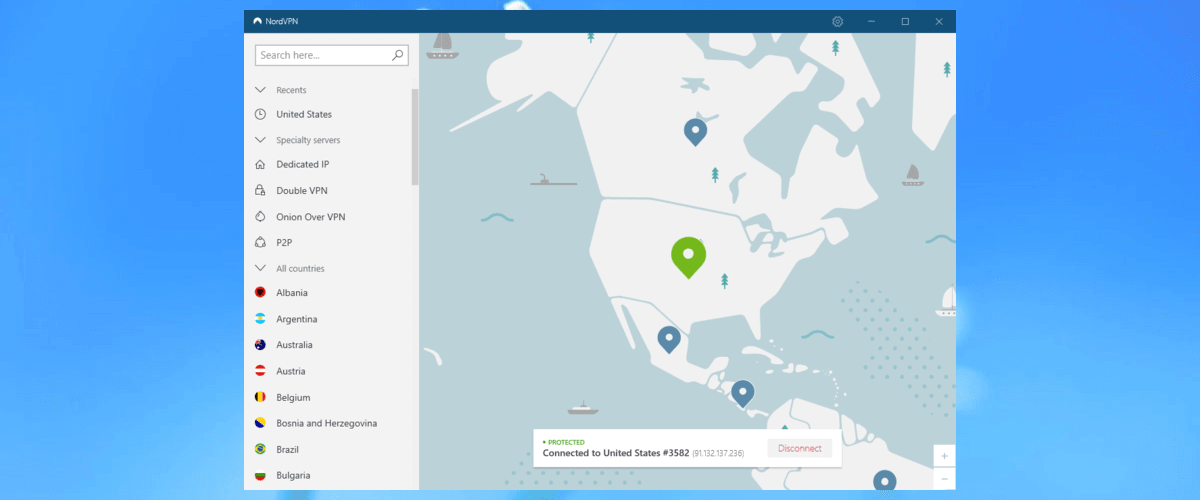Image resolution: width=1200 pixels, height=500 pixels.
Task: Click the search magnifier icon
Action: pyautogui.click(x=398, y=55)
